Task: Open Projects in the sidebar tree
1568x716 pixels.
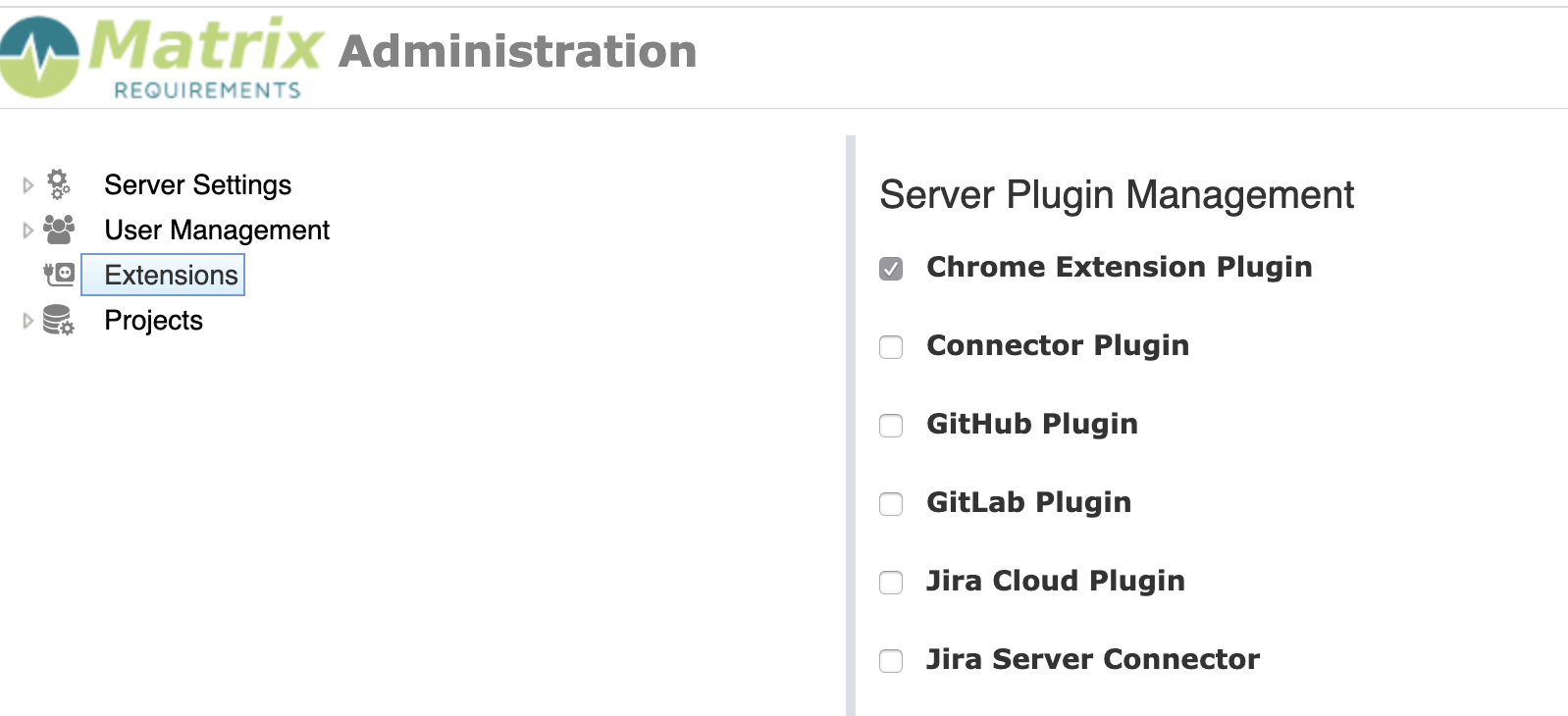Action: [154, 320]
